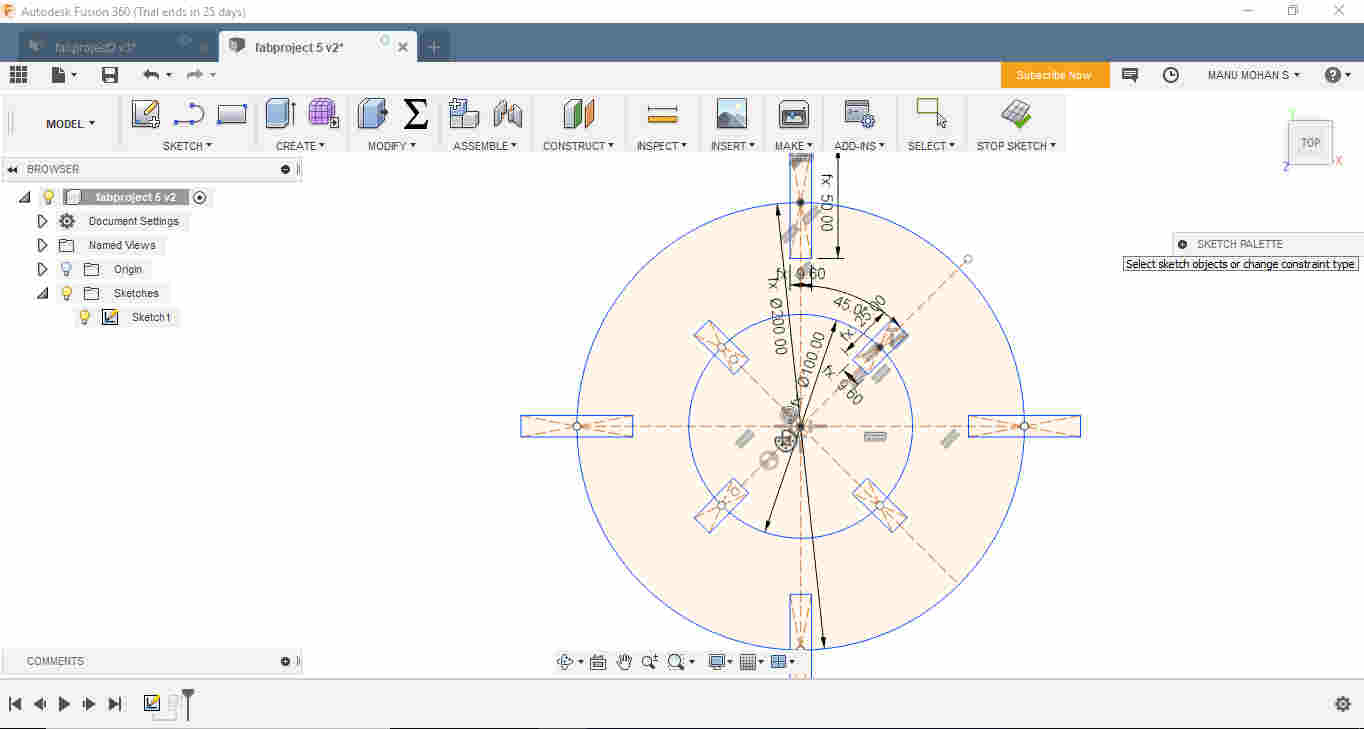Click the Create Form icon
Image resolution: width=1364 pixels, height=729 pixels.
(323, 113)
